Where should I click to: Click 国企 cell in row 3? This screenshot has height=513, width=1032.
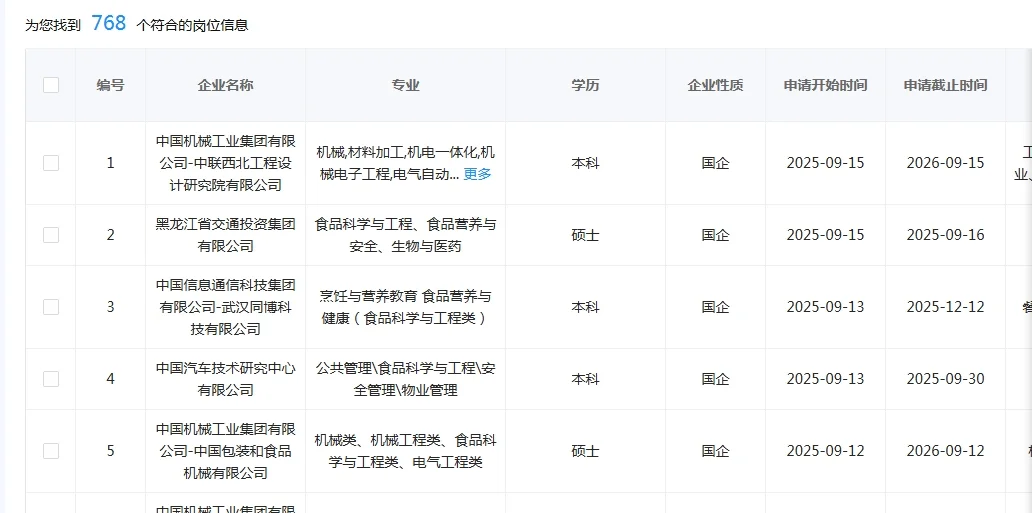pyautogui.click(x=715, y=307)
